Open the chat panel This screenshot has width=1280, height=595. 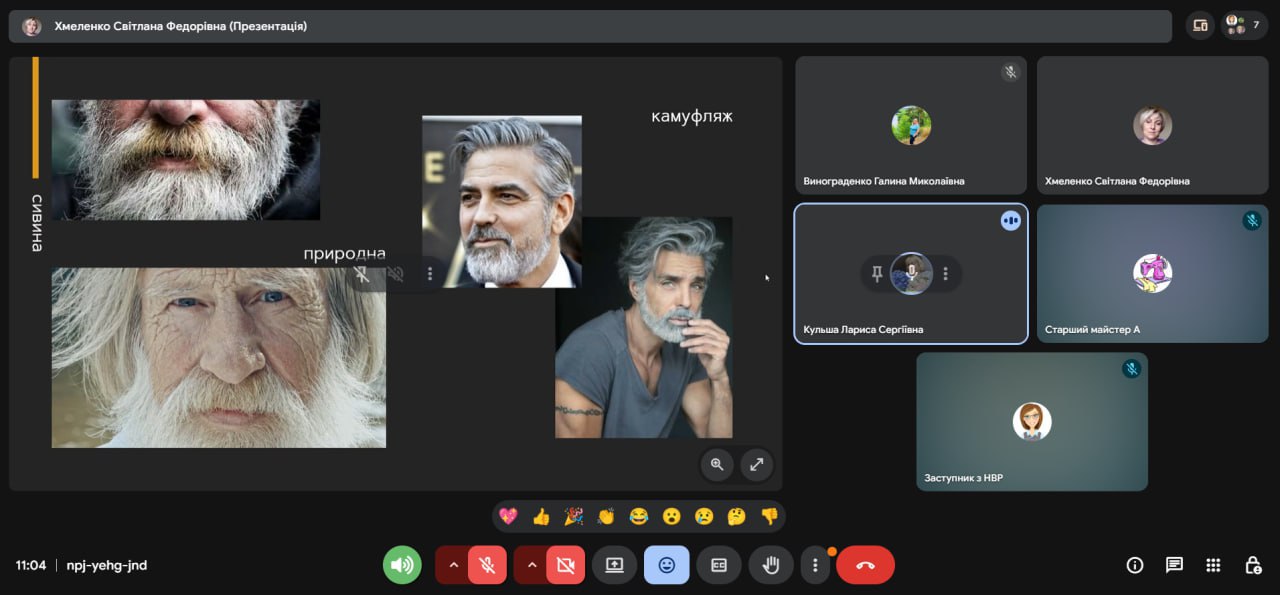click(1174, 565)
